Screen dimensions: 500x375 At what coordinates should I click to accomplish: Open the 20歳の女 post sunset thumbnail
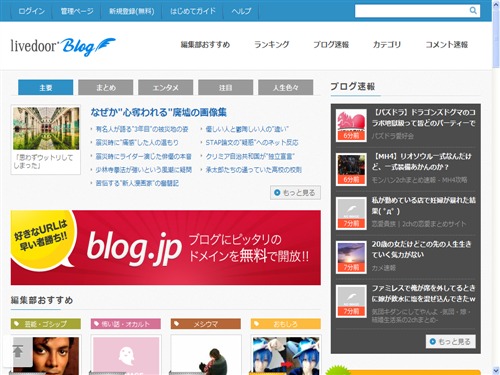[351, 257]
